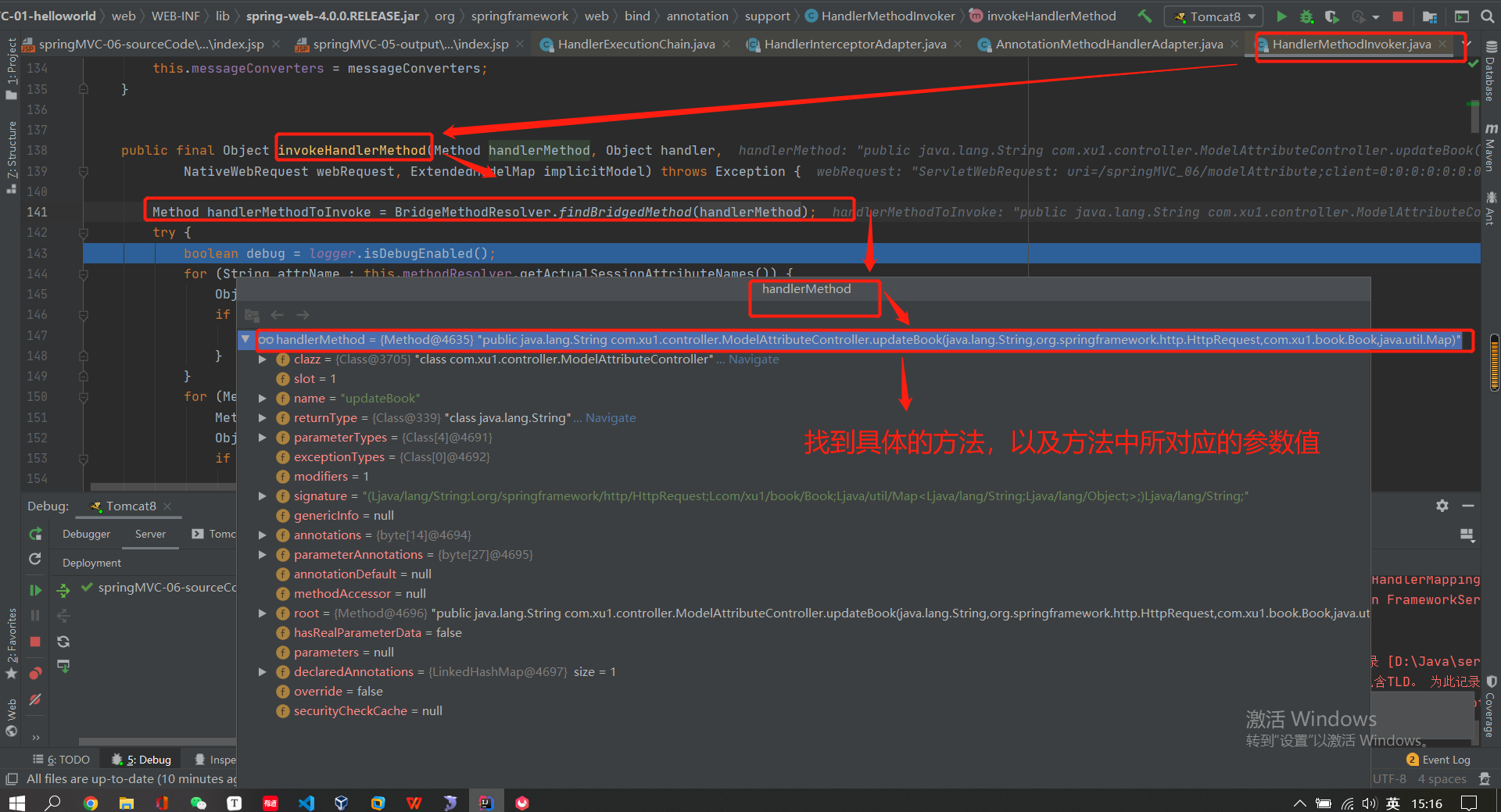Close the HandlerMethodInvoker.java tab
Image resolution: width=1501 pixels, height=812 pixels.
pos(1442,45)
